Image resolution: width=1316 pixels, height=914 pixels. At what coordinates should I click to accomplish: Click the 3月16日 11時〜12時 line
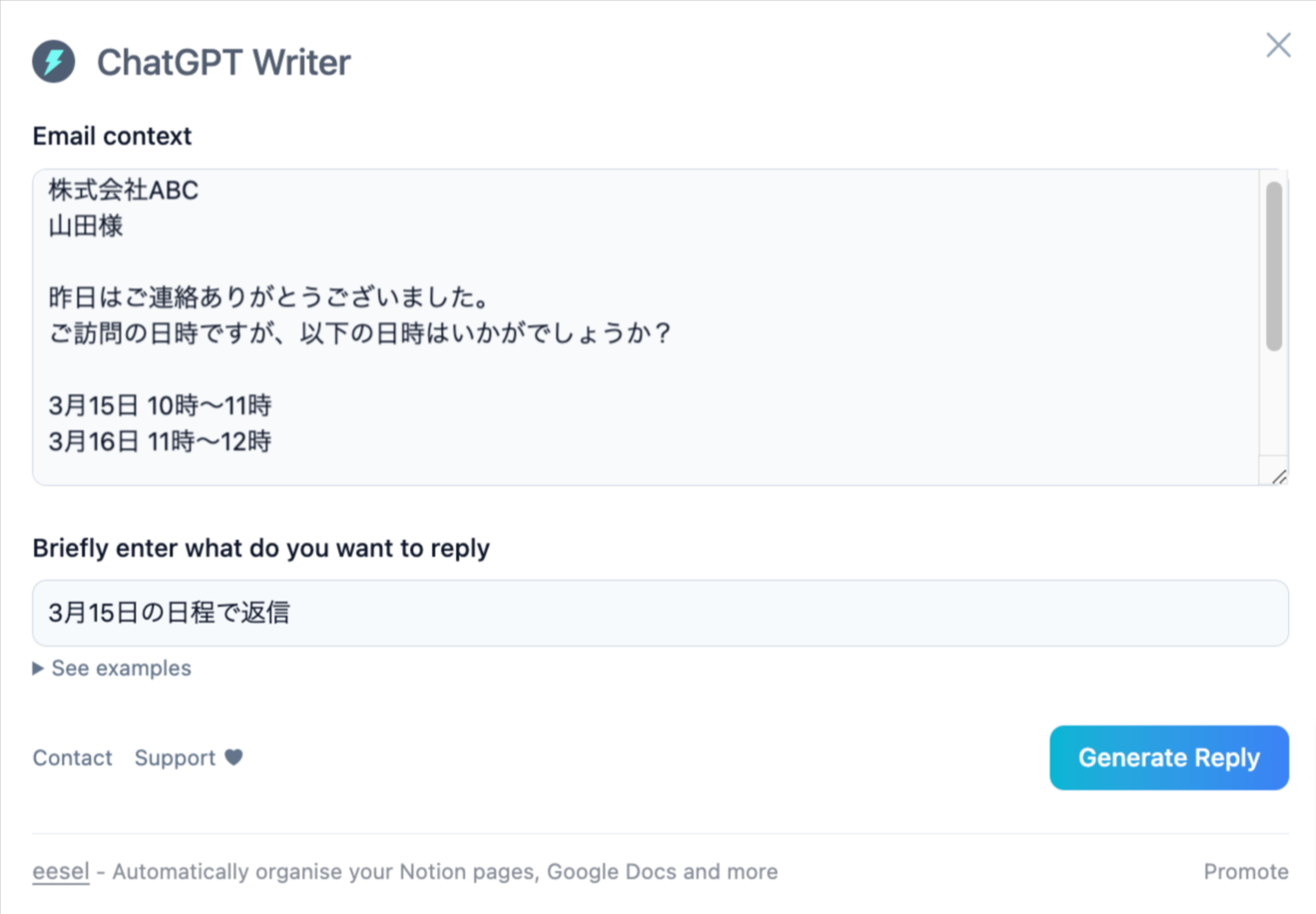[160, 442]
